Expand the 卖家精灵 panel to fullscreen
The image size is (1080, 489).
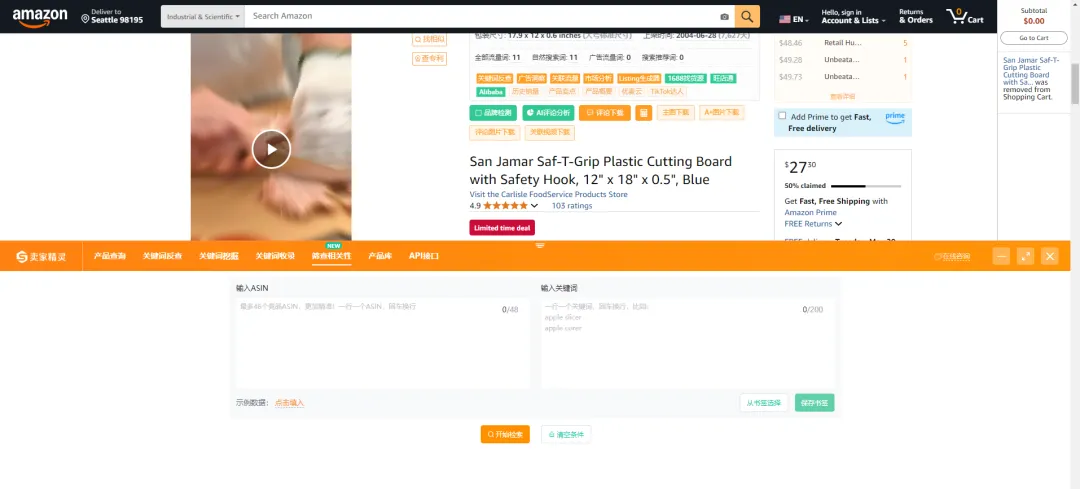point(1026,256)
